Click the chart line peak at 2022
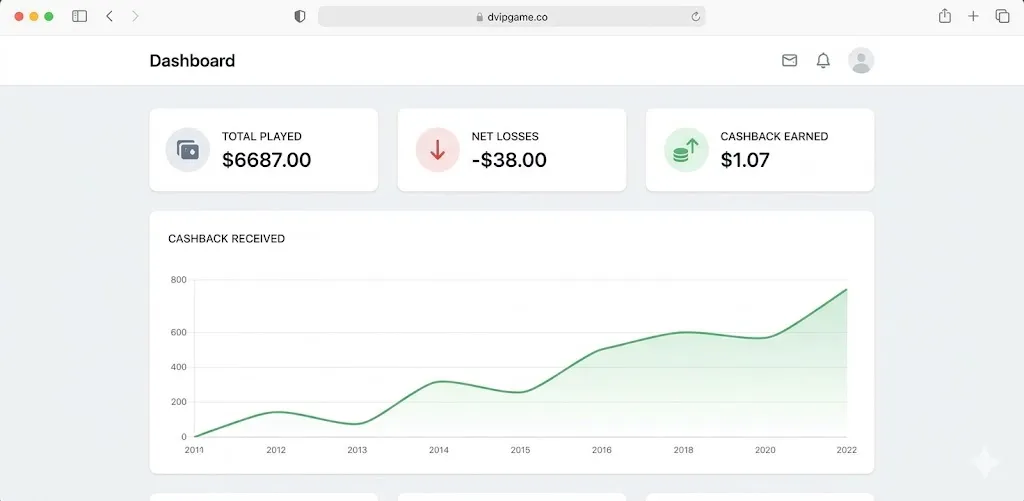Image resolution: width=1024 pixels, height=501 pixels. [846, 289]
